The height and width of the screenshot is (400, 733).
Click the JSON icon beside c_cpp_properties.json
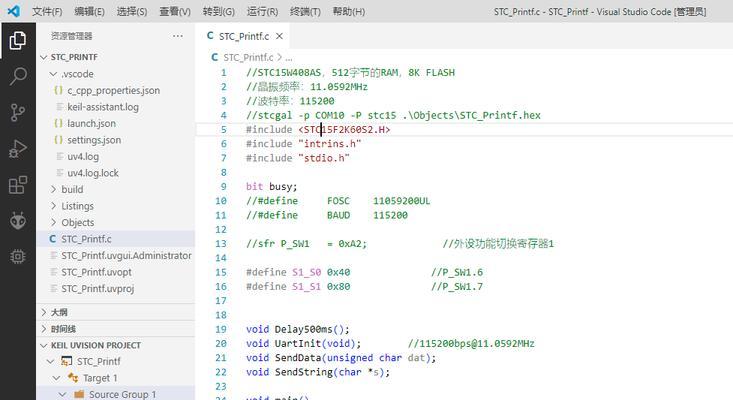(58, 90)
